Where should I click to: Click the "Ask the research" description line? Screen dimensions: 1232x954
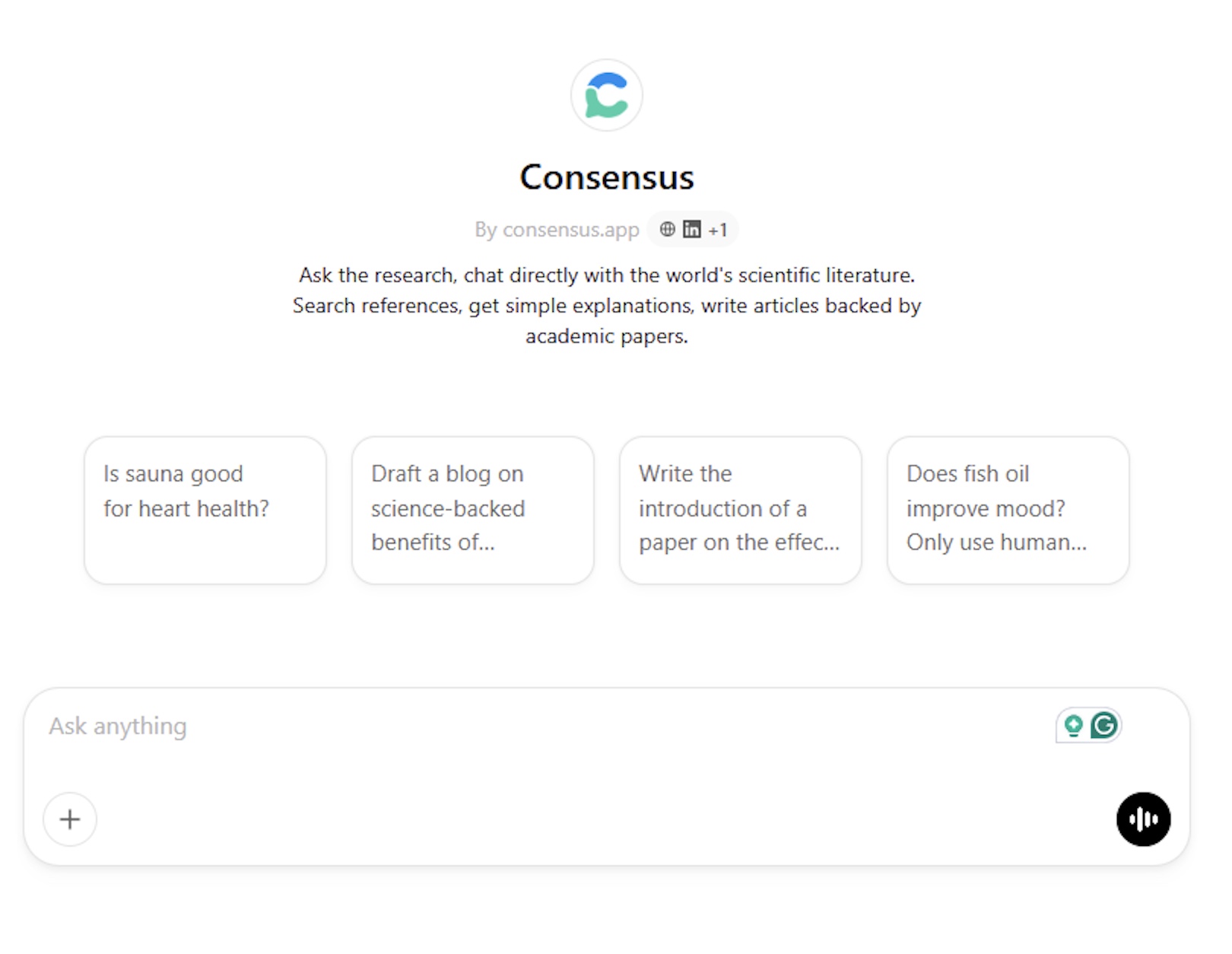606,275
